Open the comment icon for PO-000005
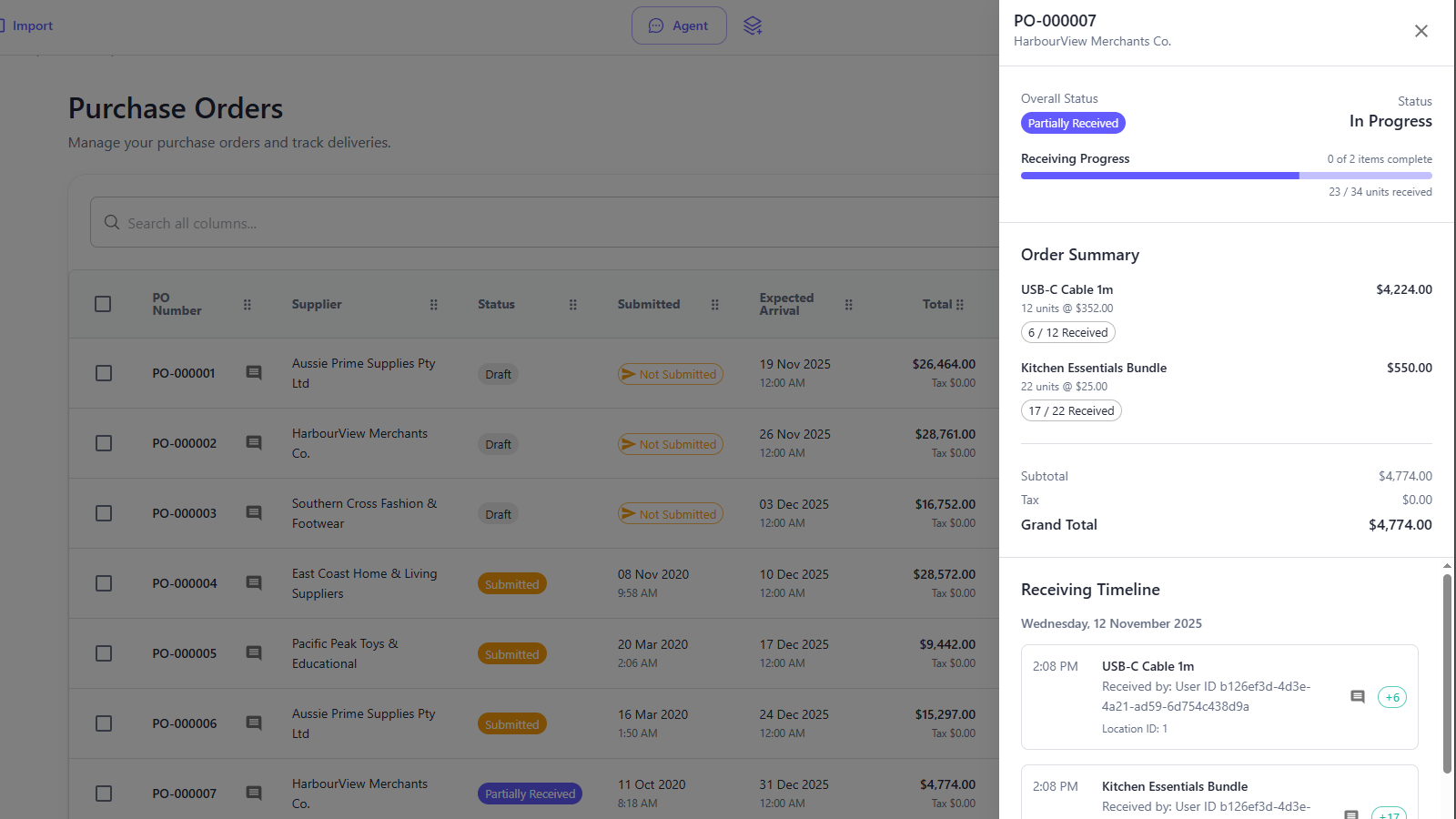 tap(254, 653)
